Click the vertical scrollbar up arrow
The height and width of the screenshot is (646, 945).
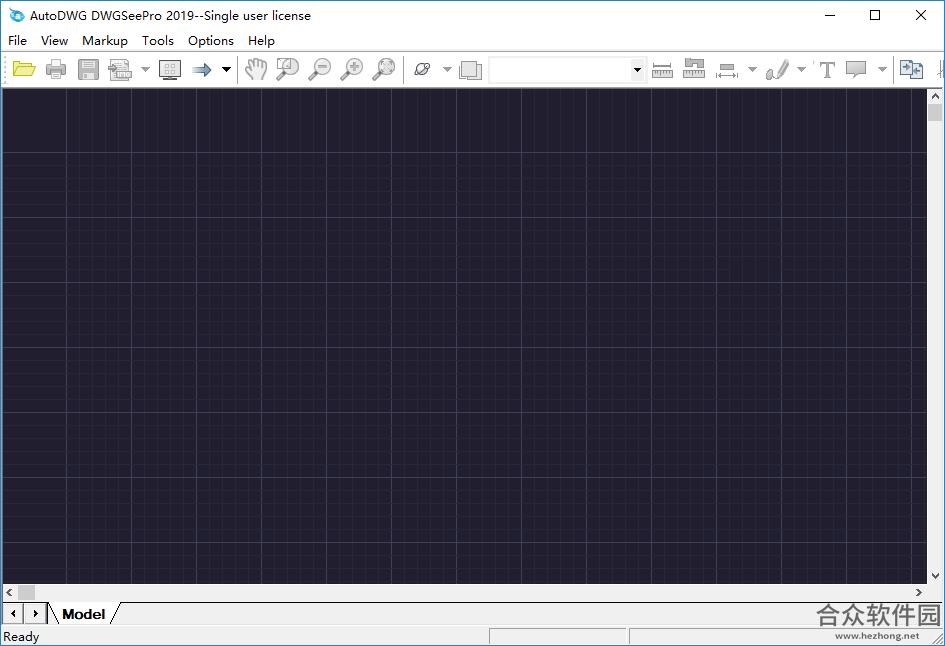[935, 96]
